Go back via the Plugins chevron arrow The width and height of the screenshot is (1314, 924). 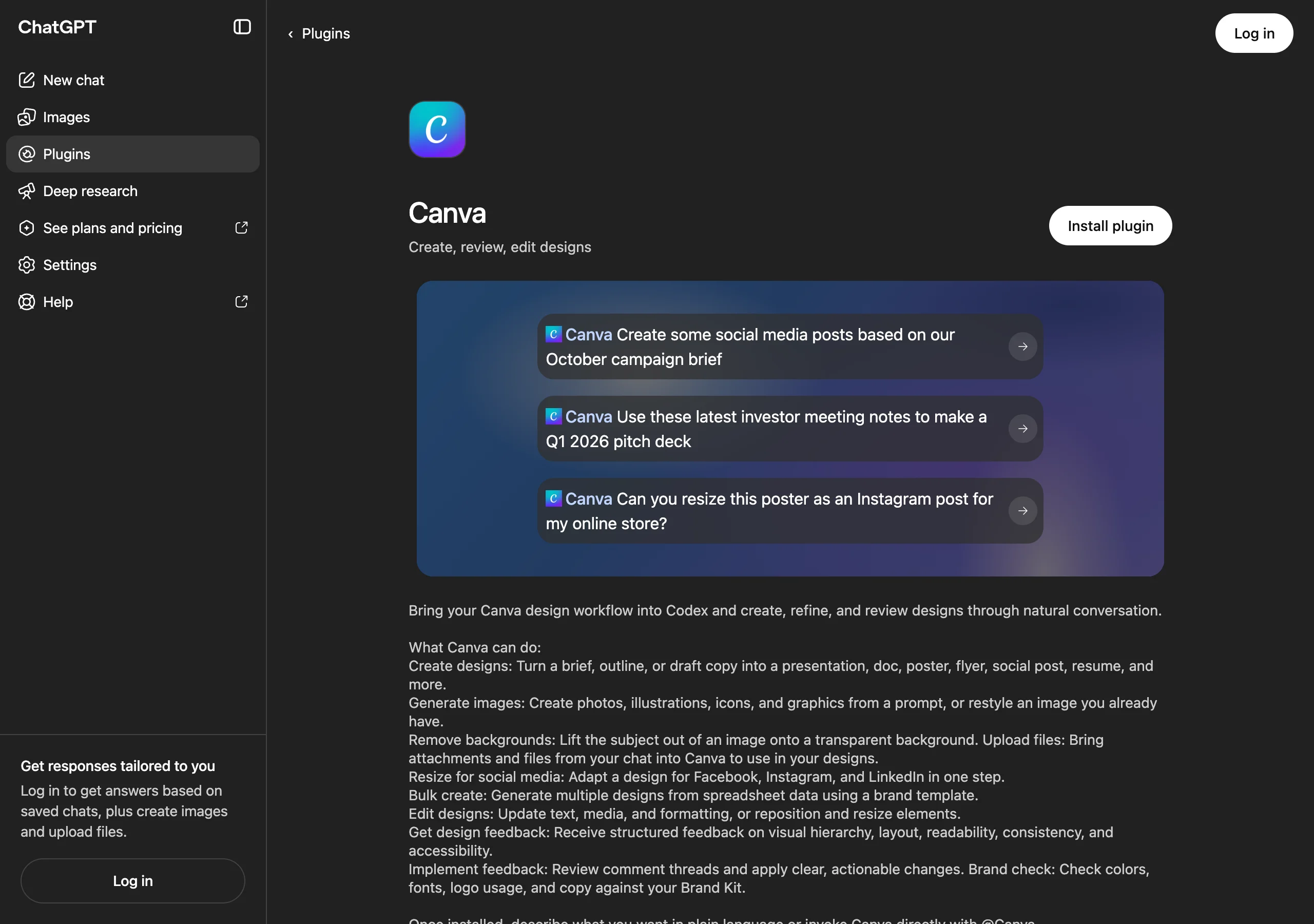291,34
